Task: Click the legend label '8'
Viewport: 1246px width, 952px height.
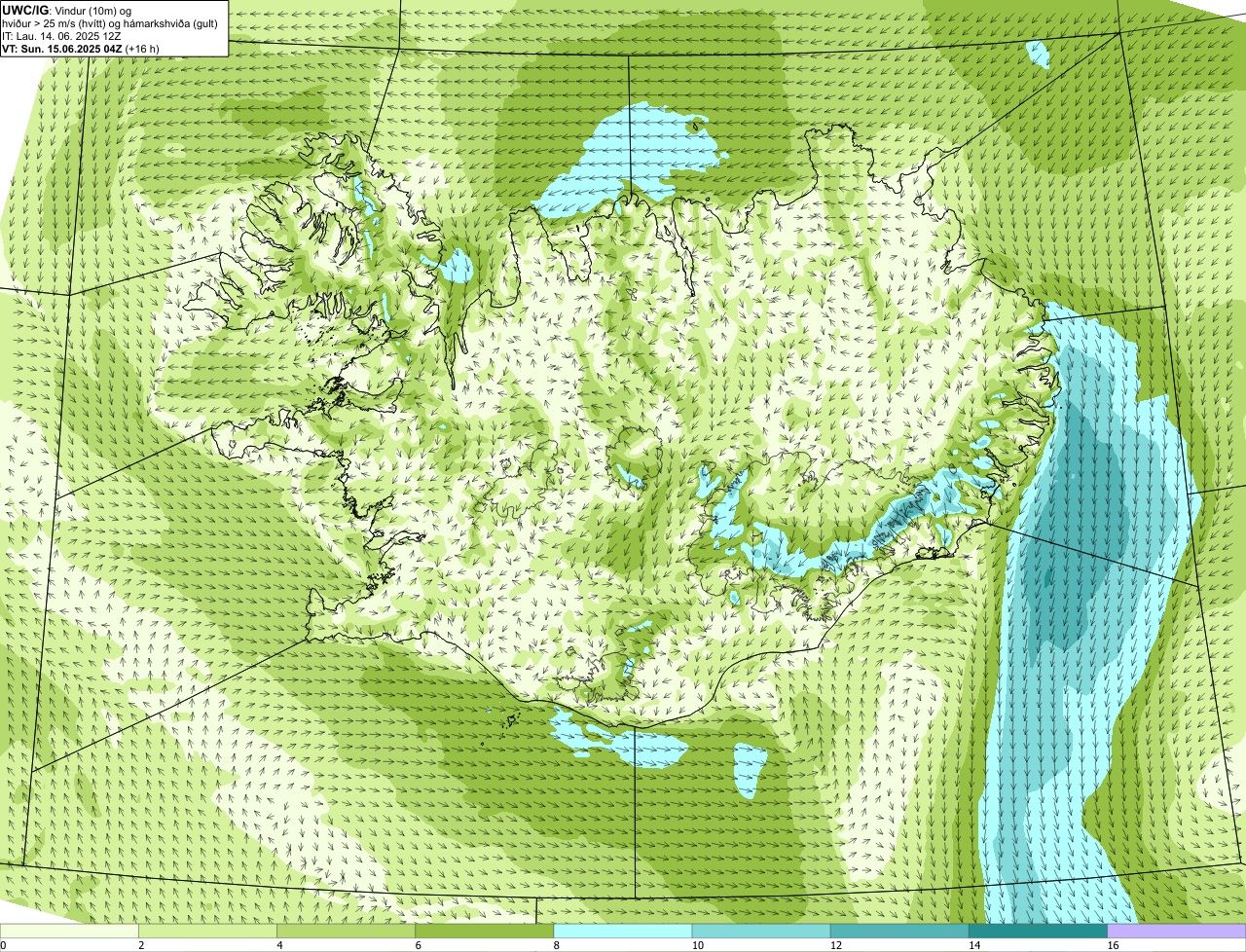Action: coord(556,945)
